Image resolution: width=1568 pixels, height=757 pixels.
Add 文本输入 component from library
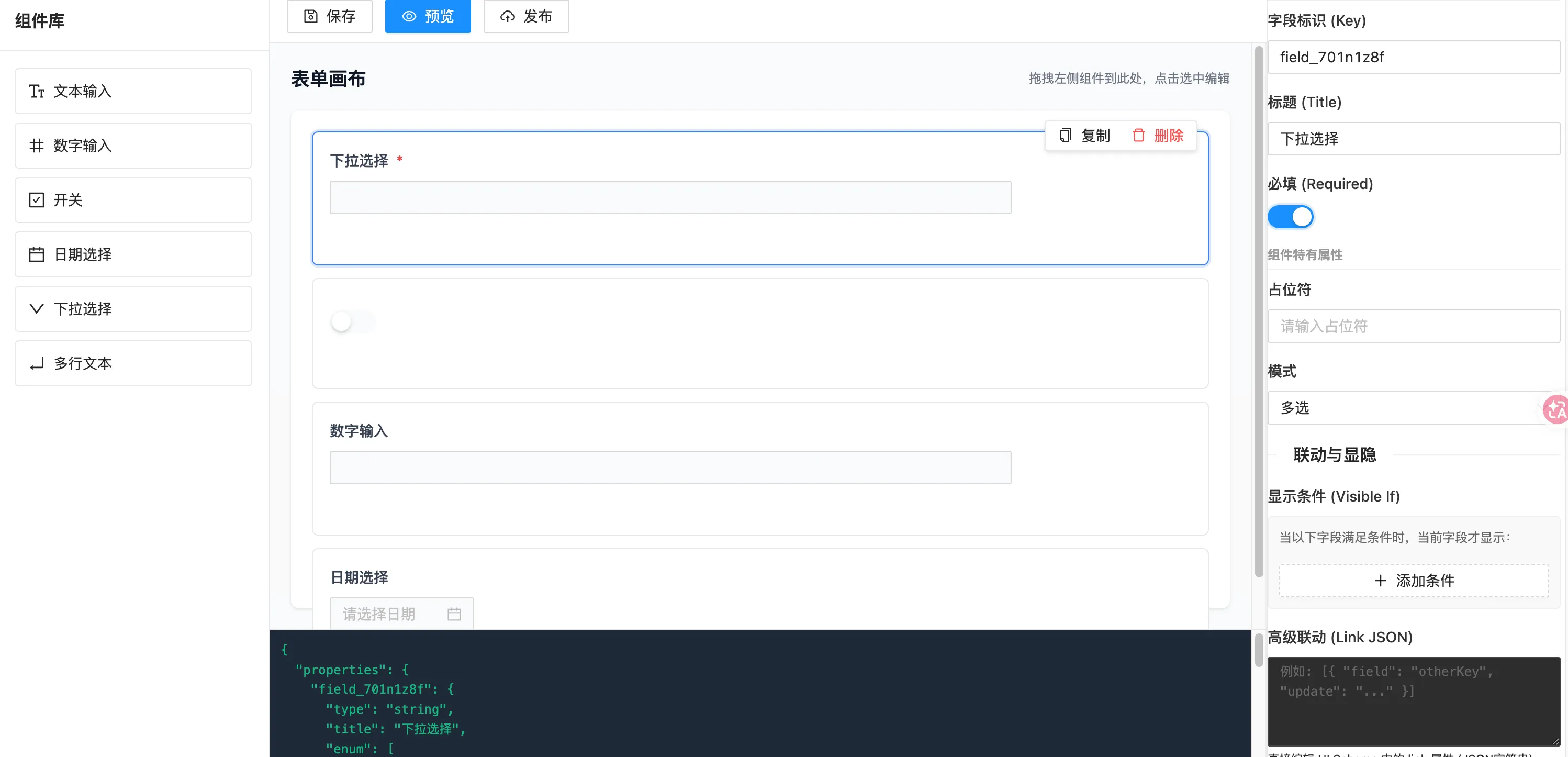click(133, 91)
